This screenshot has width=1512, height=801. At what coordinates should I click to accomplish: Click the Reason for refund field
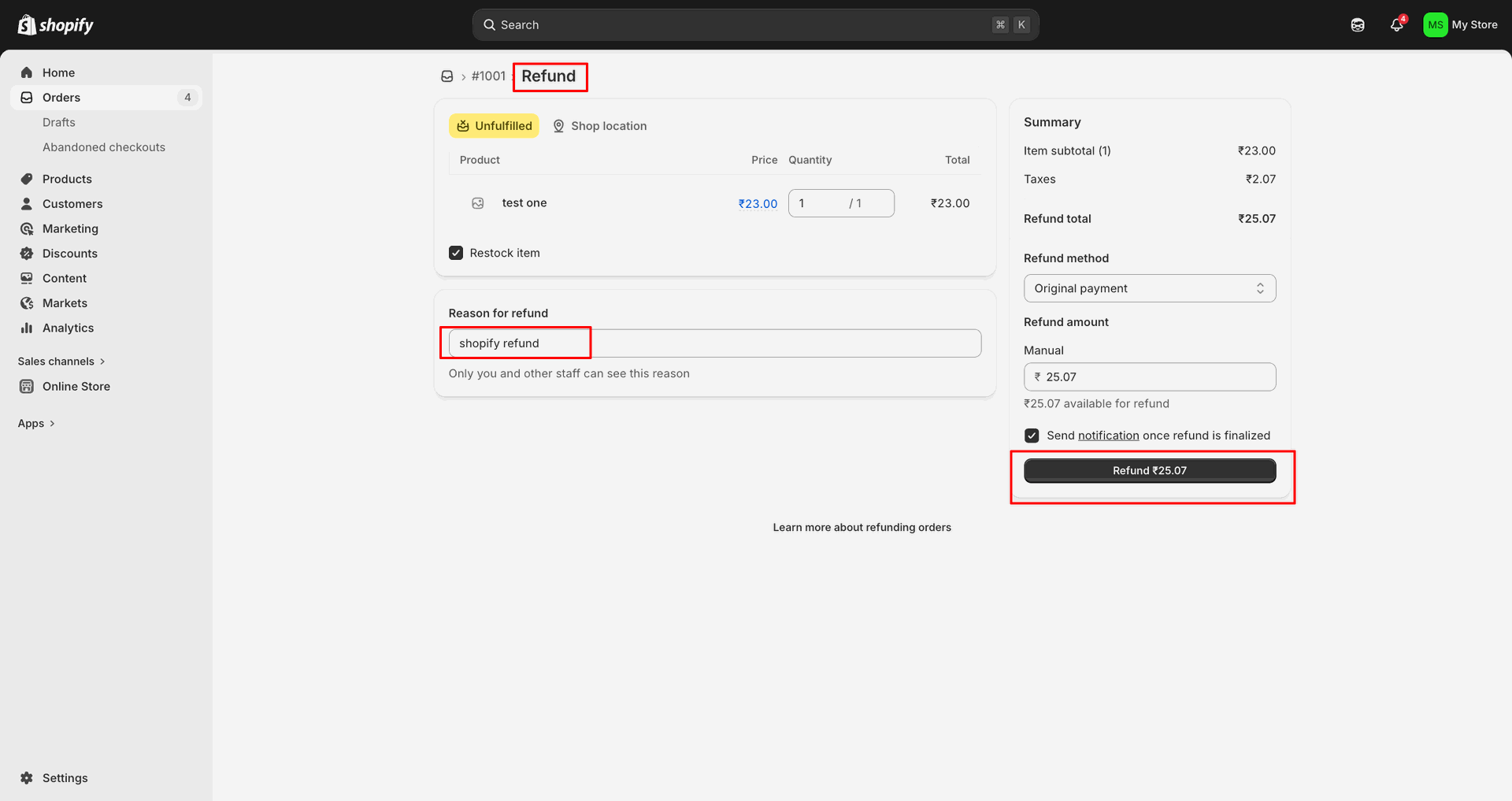click(x=715, y=343)
